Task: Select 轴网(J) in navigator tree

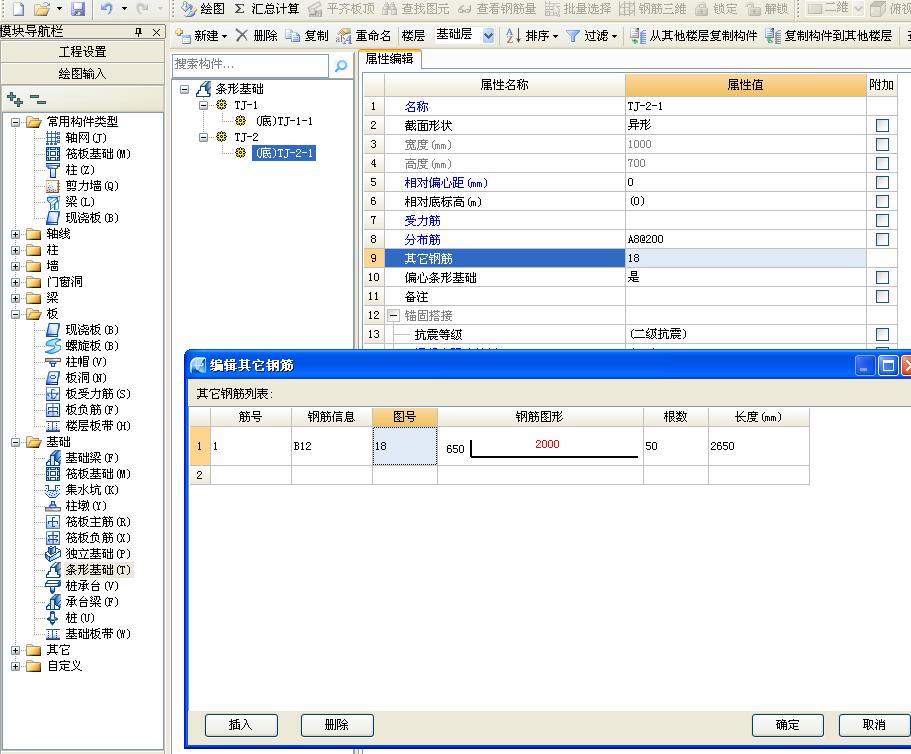Action: tap(85, 138)
